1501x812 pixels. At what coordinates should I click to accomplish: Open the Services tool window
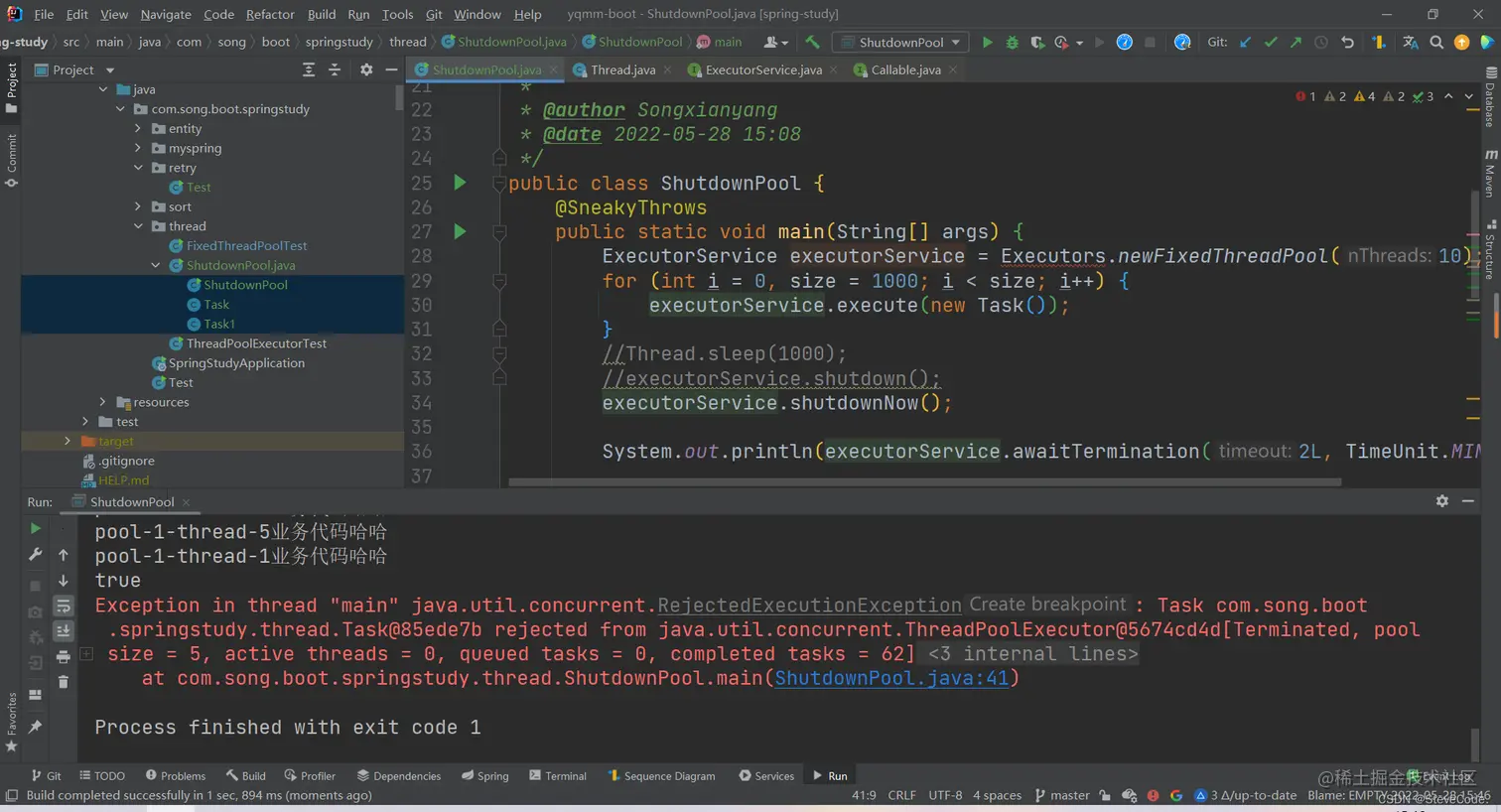point(766,776)
